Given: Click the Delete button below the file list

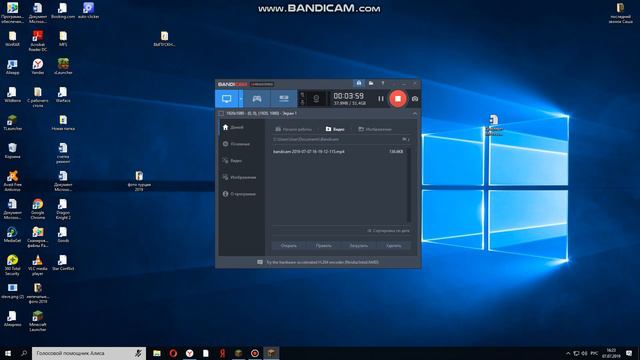Looking at the screenshot, I should point(394,246).
